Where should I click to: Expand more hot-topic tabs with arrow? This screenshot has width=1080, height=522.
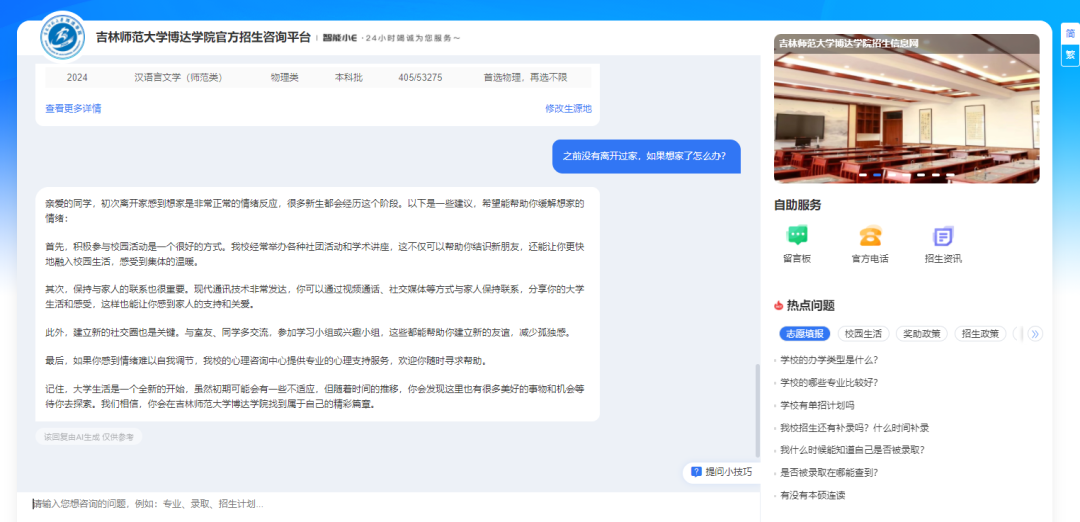click(x=1035, y=334)
